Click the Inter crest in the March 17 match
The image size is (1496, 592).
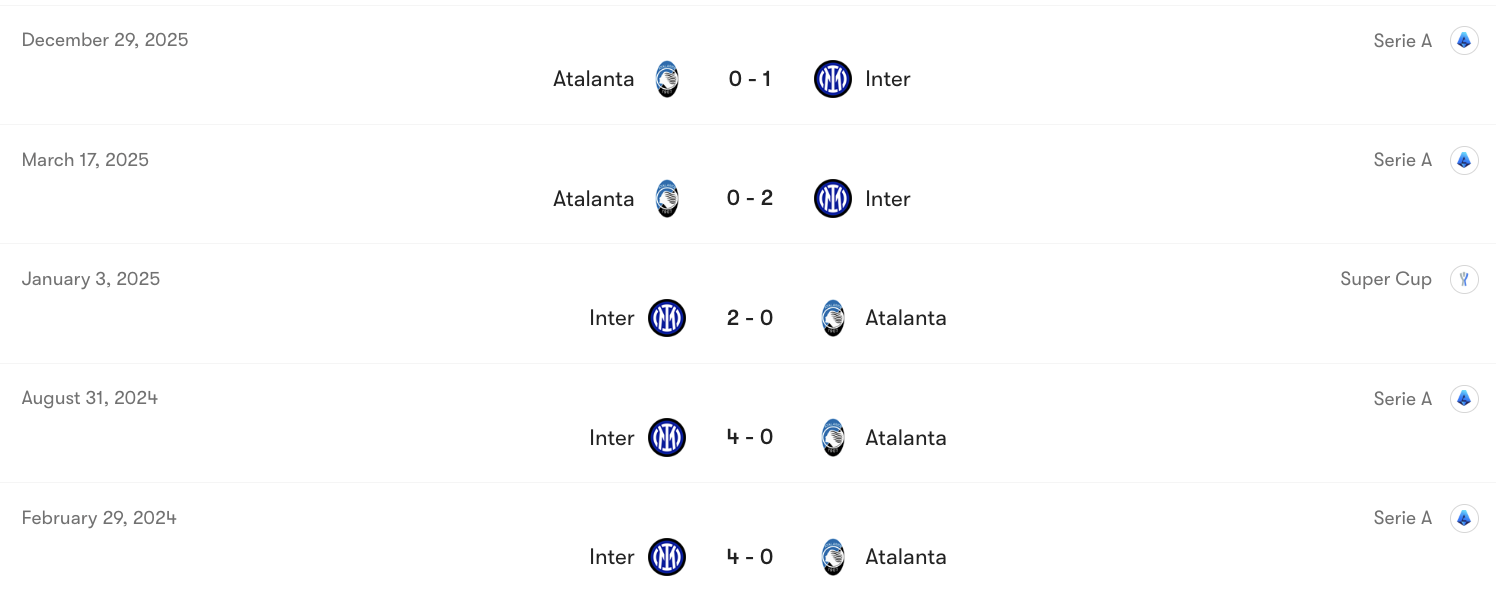832,198
